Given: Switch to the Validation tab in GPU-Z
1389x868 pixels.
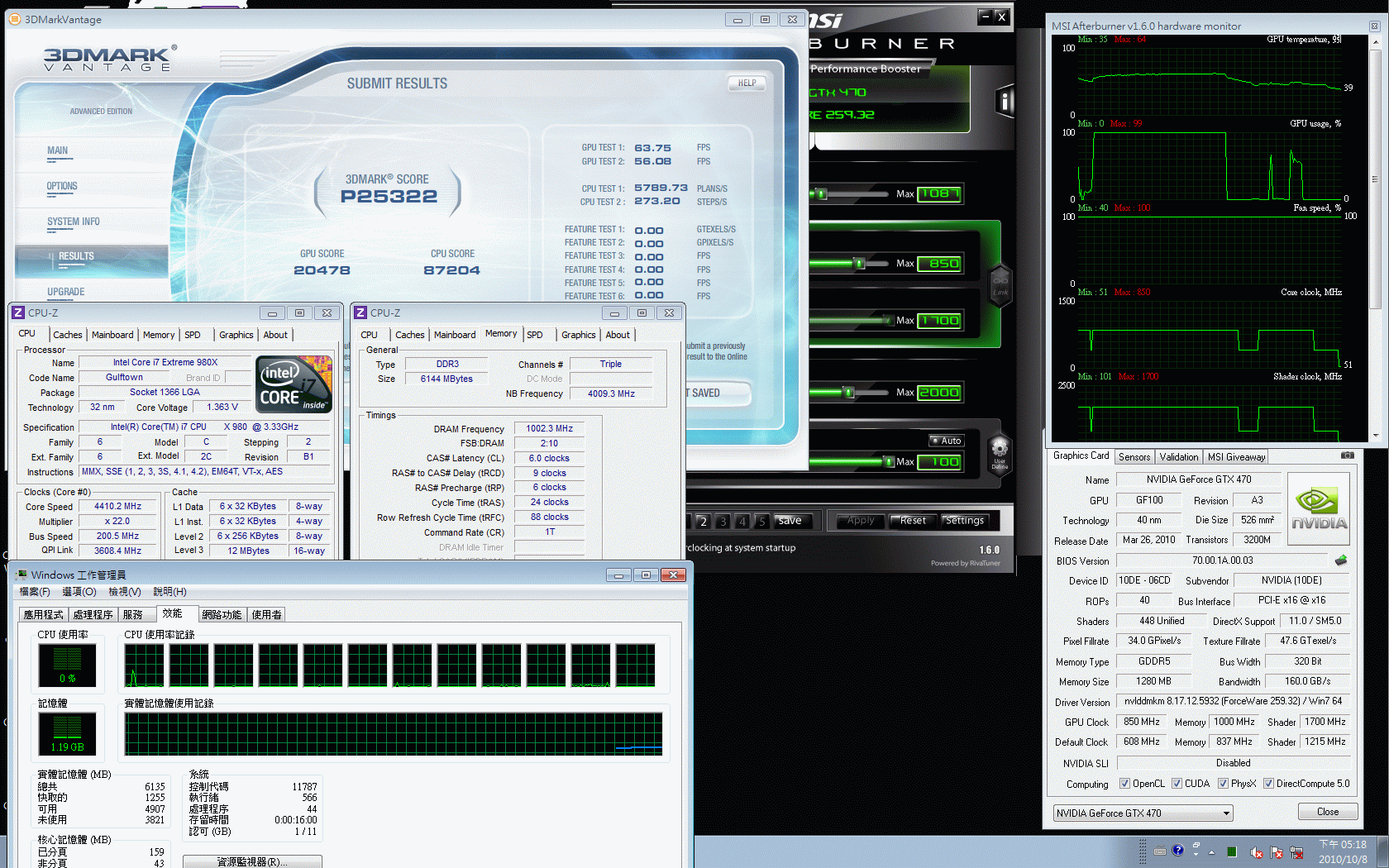Looking at the screenshot, I should [1179, 457].
